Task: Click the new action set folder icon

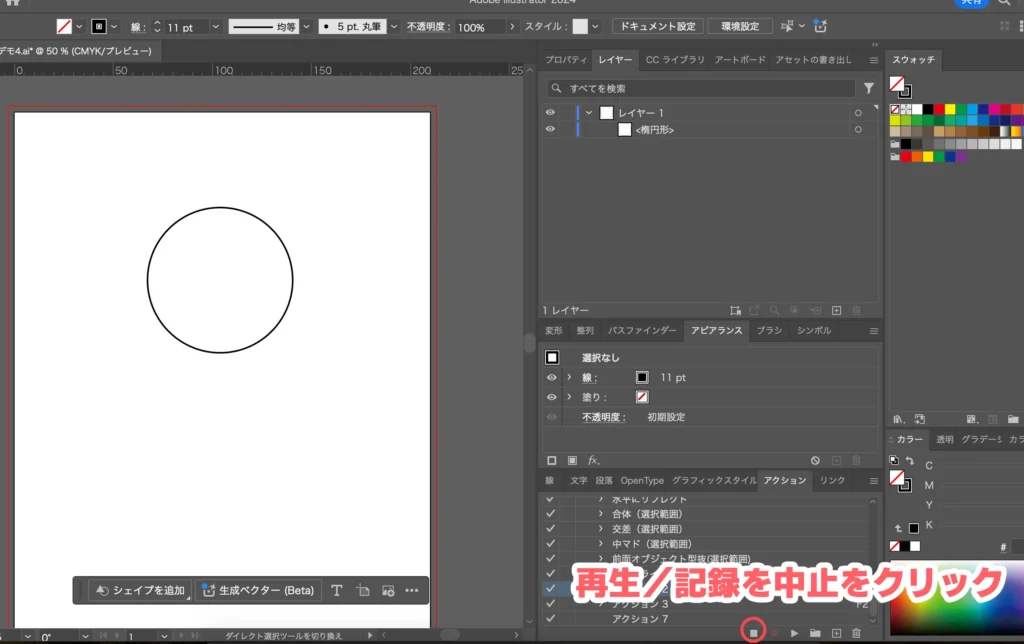Action: (x=815, y=632)
